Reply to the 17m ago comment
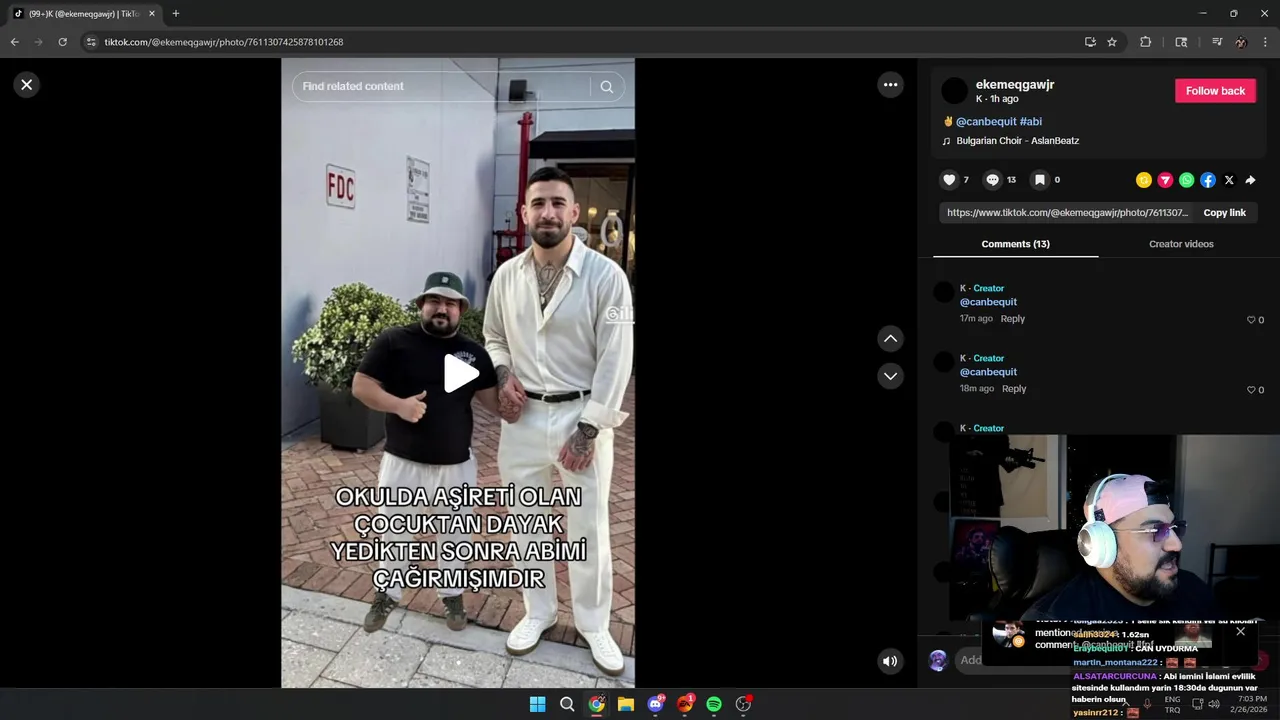Viewport: 1280px width, 720px height. 1013,319
